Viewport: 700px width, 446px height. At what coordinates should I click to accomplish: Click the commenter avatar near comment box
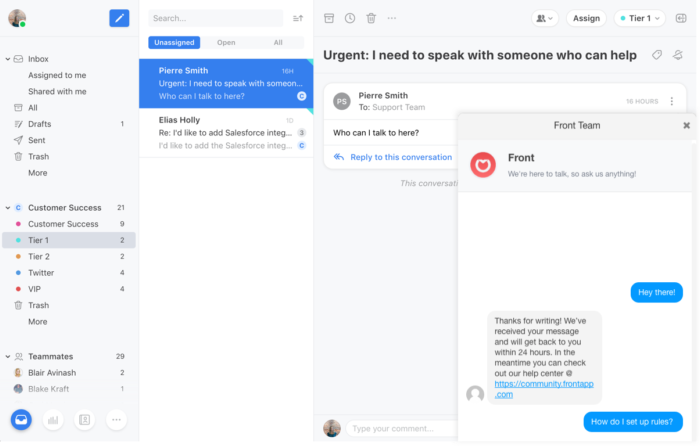coord(332,428)
